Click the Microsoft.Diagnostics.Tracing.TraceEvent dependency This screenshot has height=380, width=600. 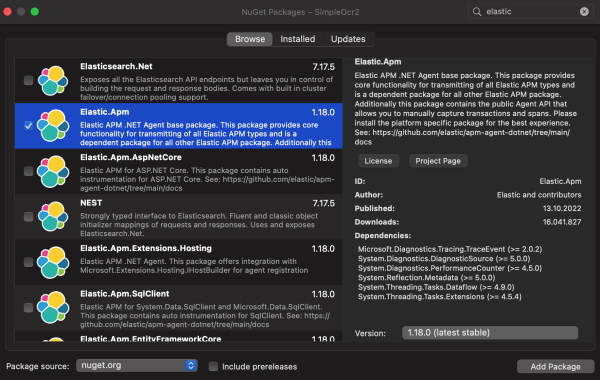point(450,249)
